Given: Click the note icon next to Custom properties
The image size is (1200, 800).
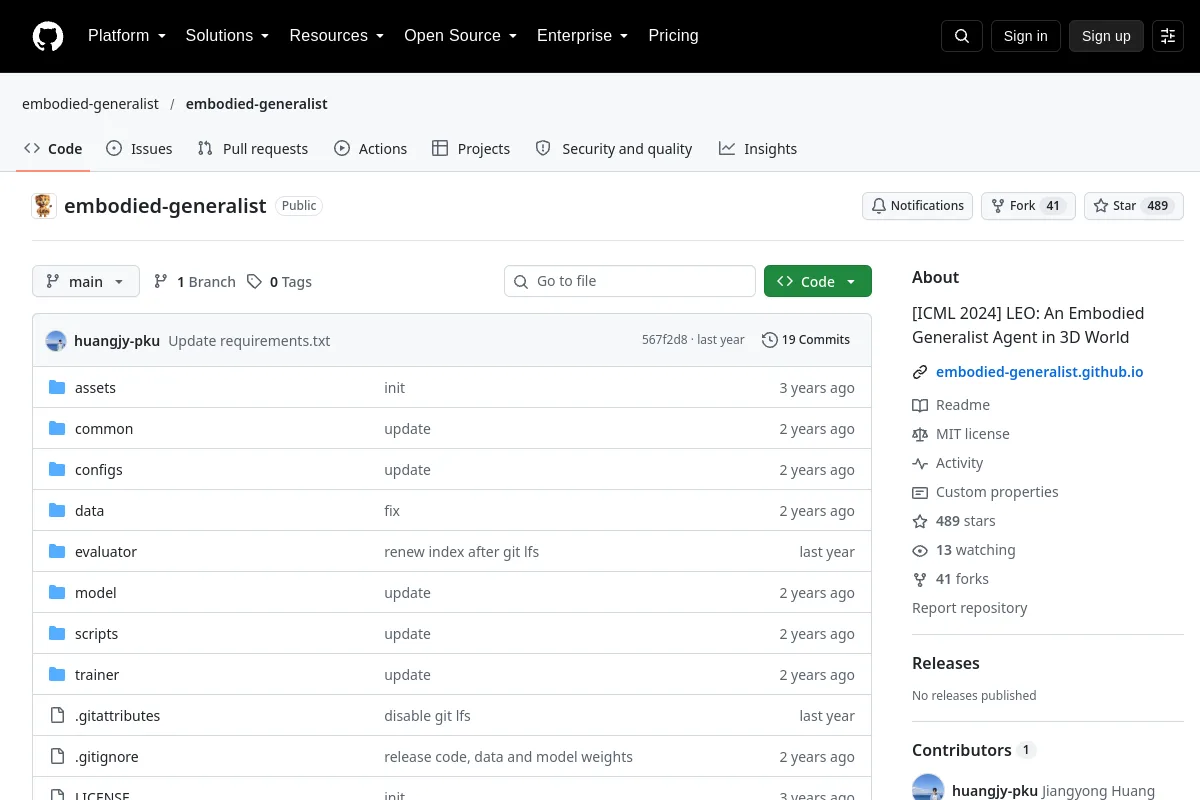Looking at the screenshot, I should pos(920,492).
